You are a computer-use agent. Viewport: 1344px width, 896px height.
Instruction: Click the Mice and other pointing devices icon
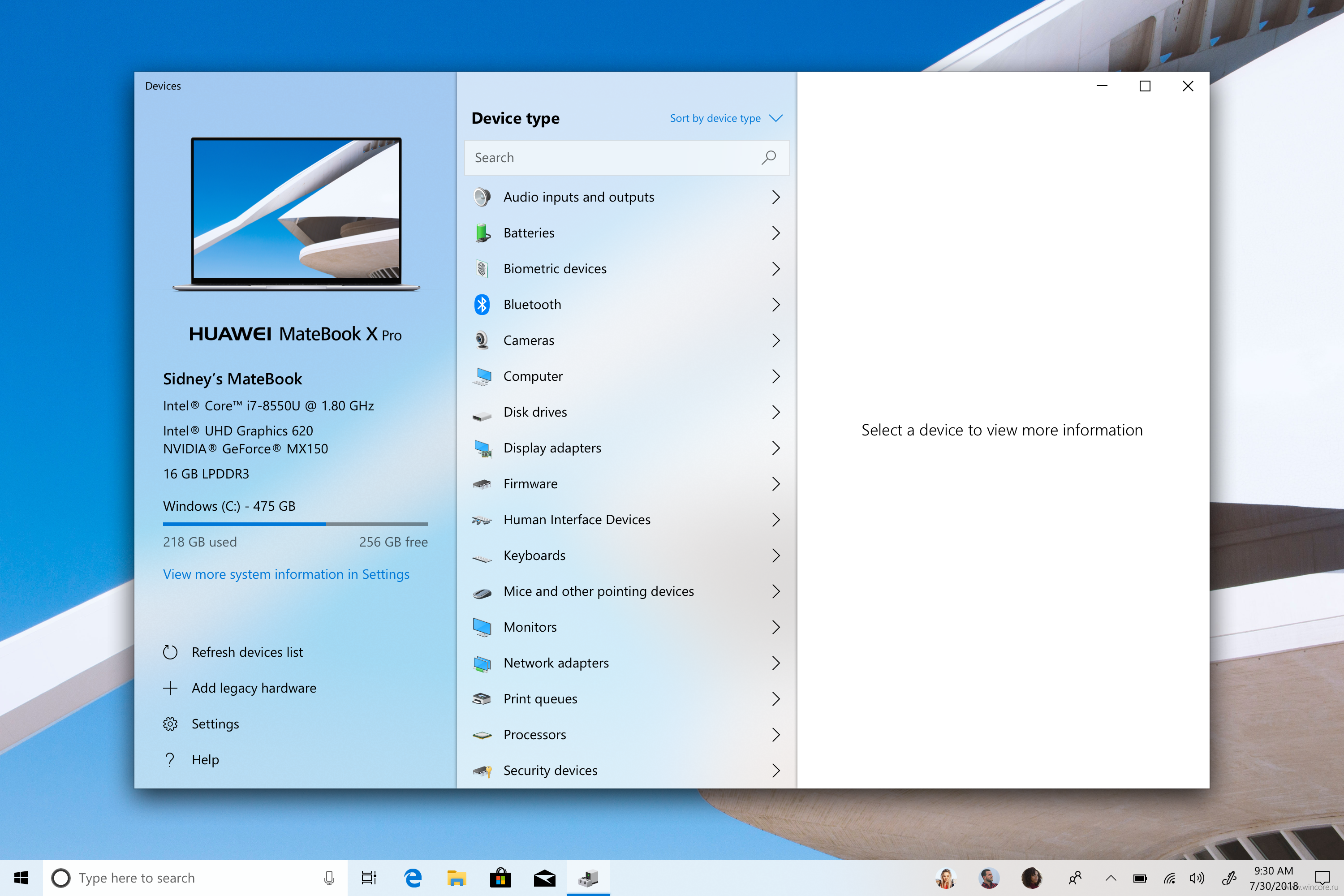(482, 593)
